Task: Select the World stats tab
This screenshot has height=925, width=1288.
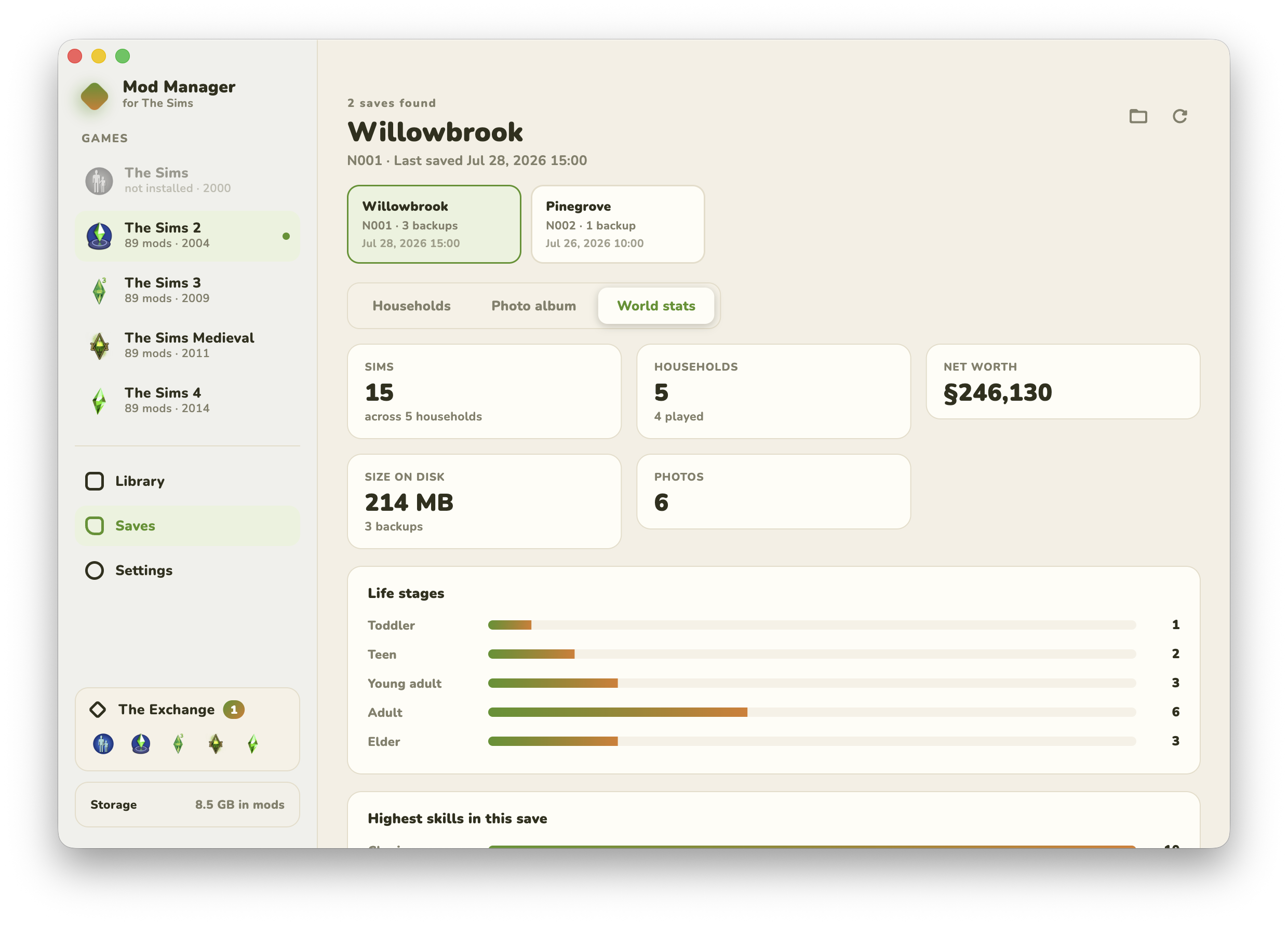Action: 656,306
